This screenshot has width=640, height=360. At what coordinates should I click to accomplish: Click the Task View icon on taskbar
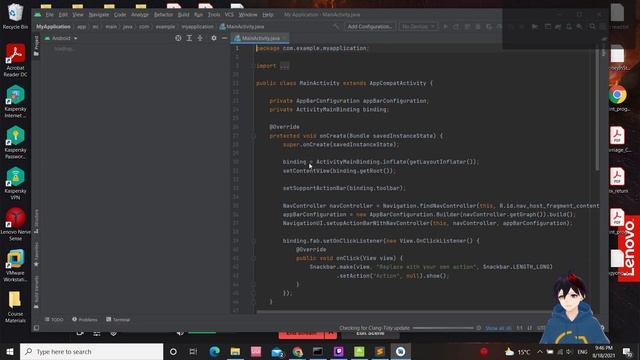pyautogui.click(x=193, y=351)
